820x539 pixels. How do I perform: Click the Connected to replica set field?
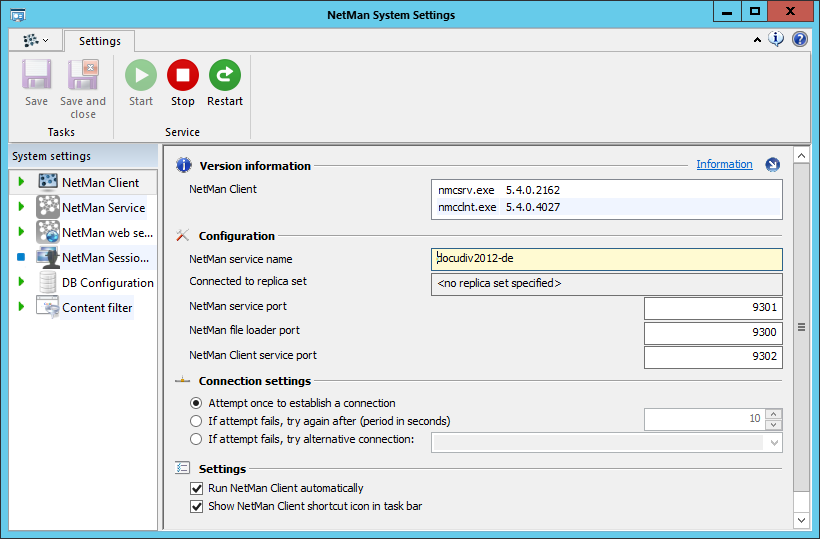(x=607, y=284)
